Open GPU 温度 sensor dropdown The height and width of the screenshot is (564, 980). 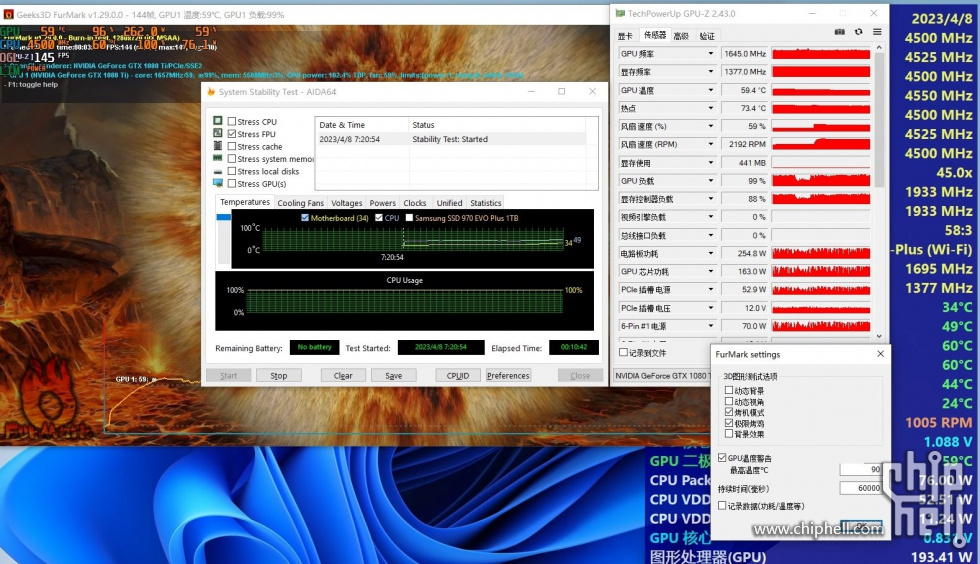[x=711, y=90]
